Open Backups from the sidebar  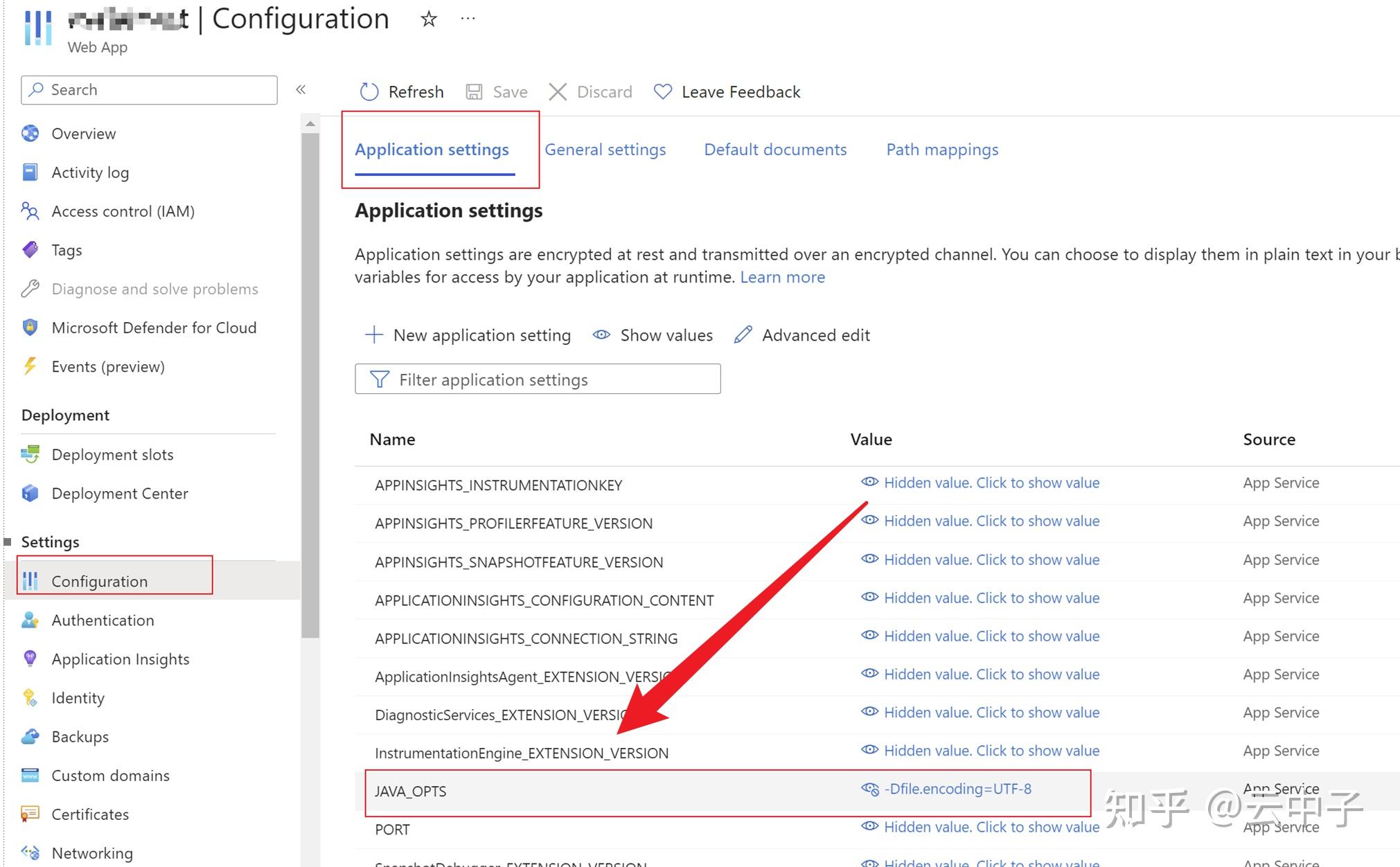[x=79, y=736]
